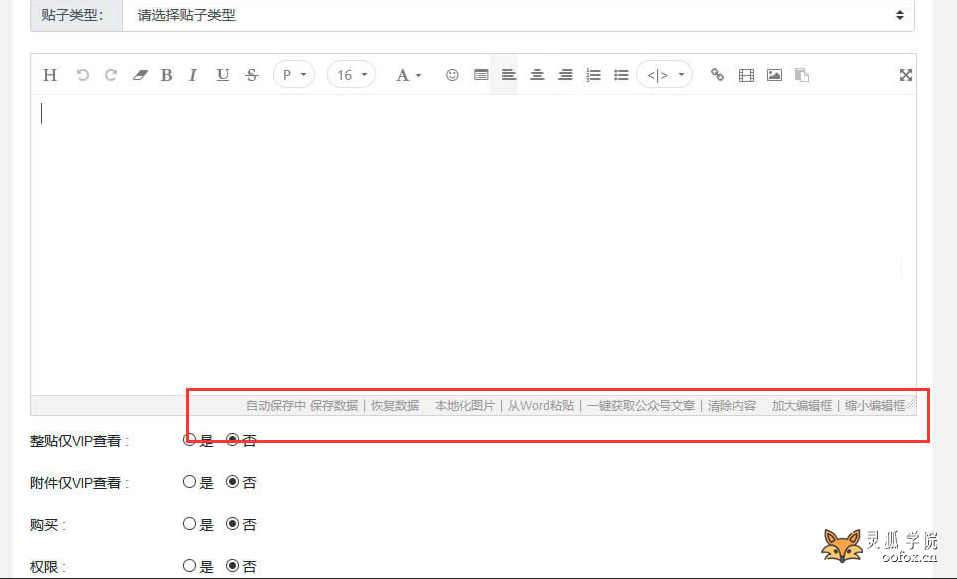957x579 pixels.
Task: Open the font color A picker
Action: coord(409,75)
